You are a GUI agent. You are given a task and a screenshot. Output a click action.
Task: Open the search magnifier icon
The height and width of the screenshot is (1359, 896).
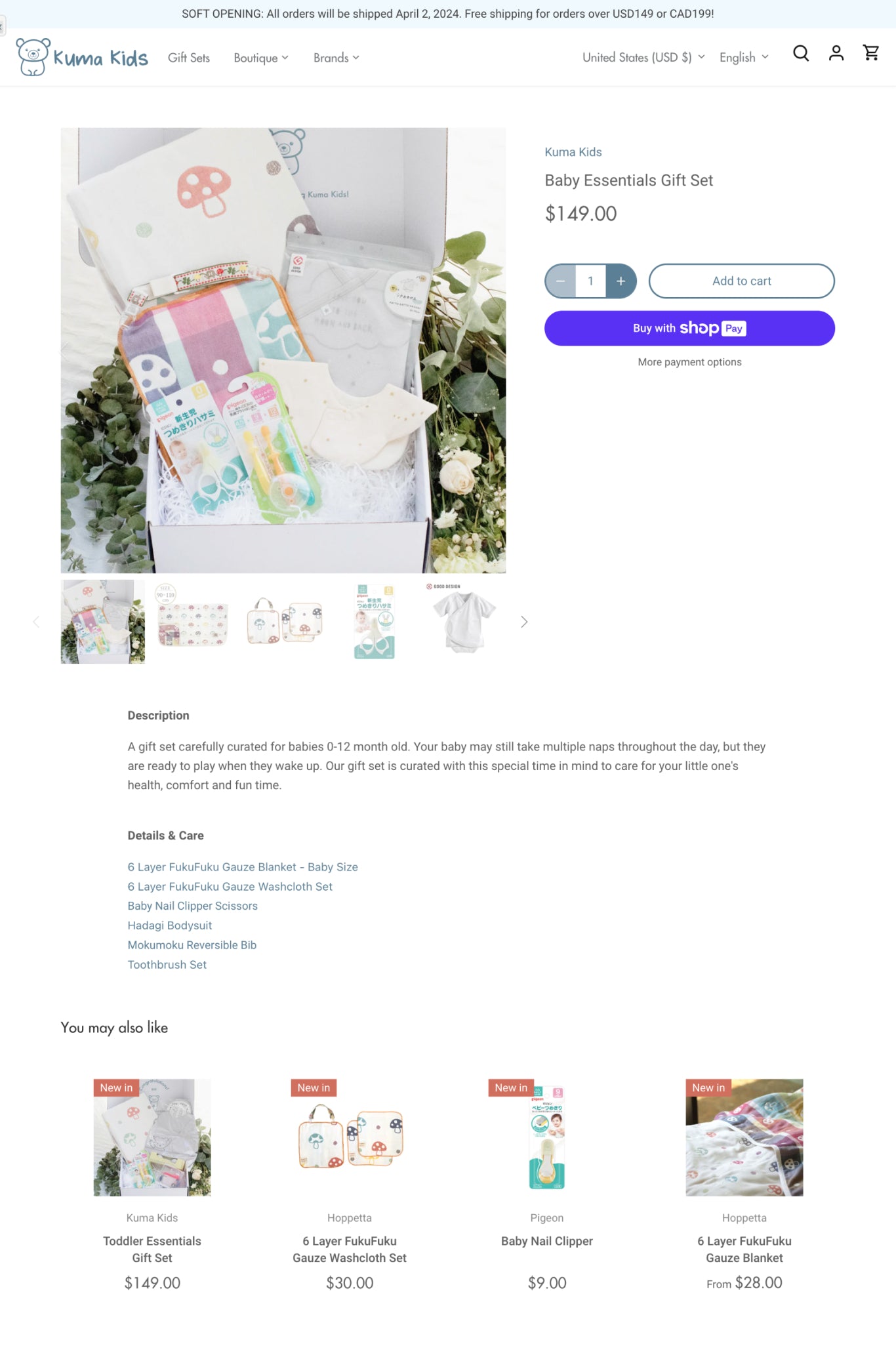(x=801, y=53)
